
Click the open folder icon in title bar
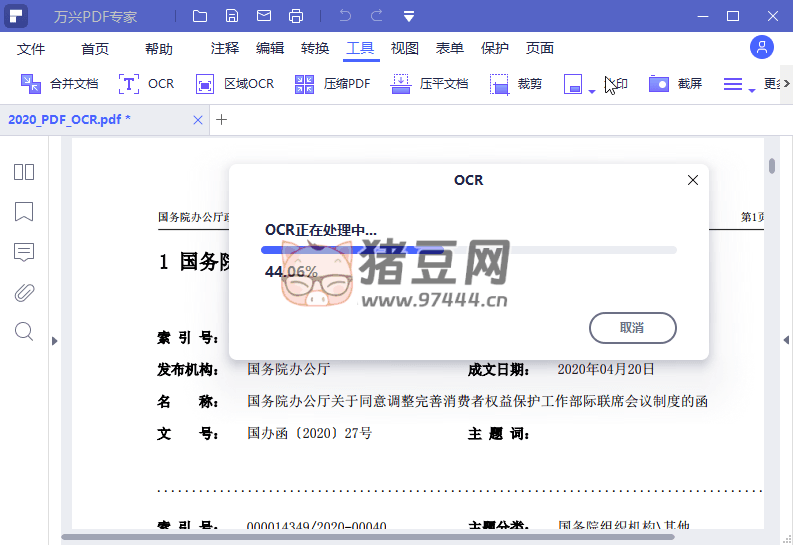click(x=200, y=16)
